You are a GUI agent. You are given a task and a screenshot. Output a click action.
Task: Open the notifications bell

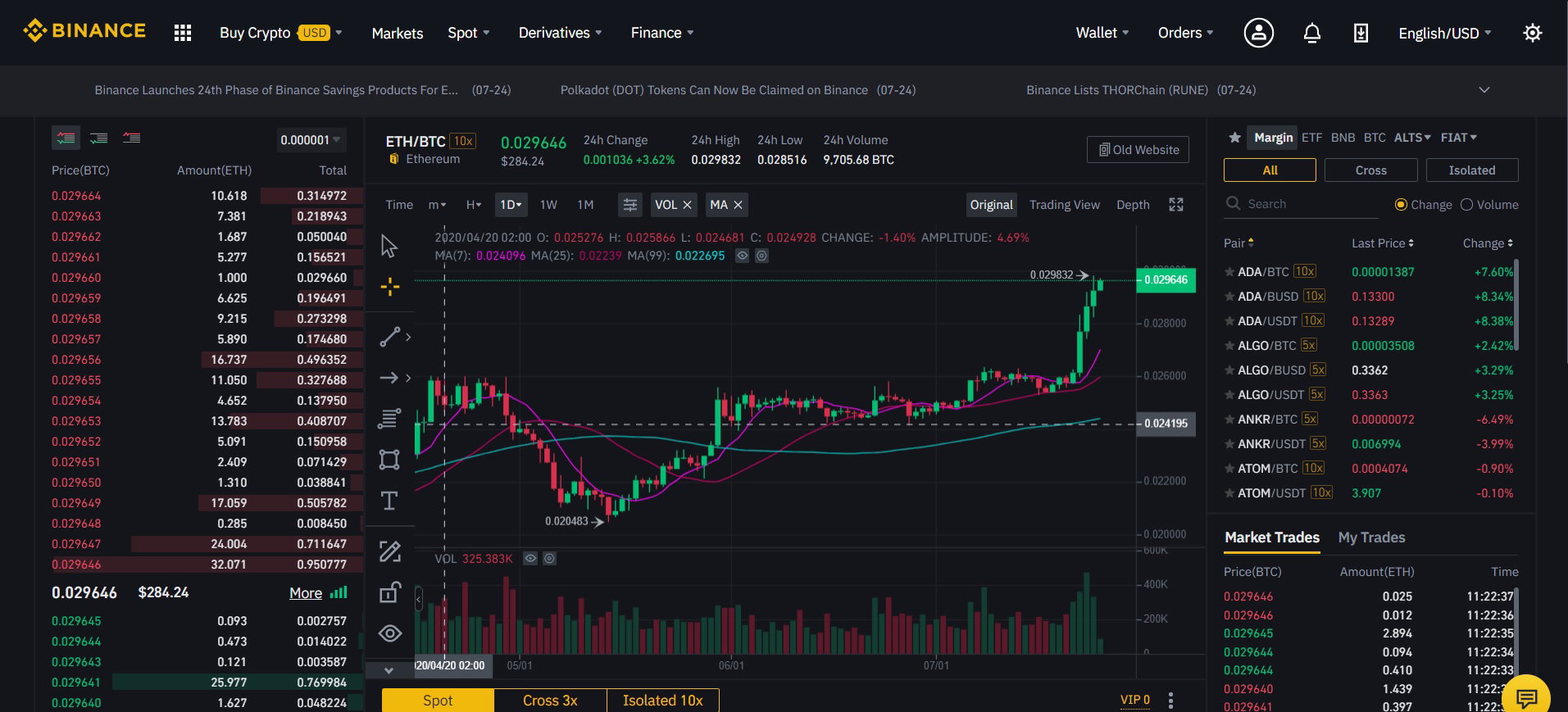[x=1312, y=33]
